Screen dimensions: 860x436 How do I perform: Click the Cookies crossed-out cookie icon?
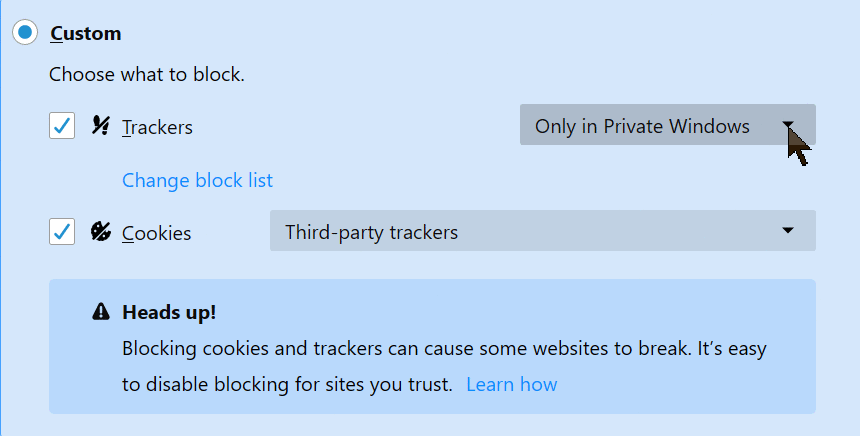100,232
